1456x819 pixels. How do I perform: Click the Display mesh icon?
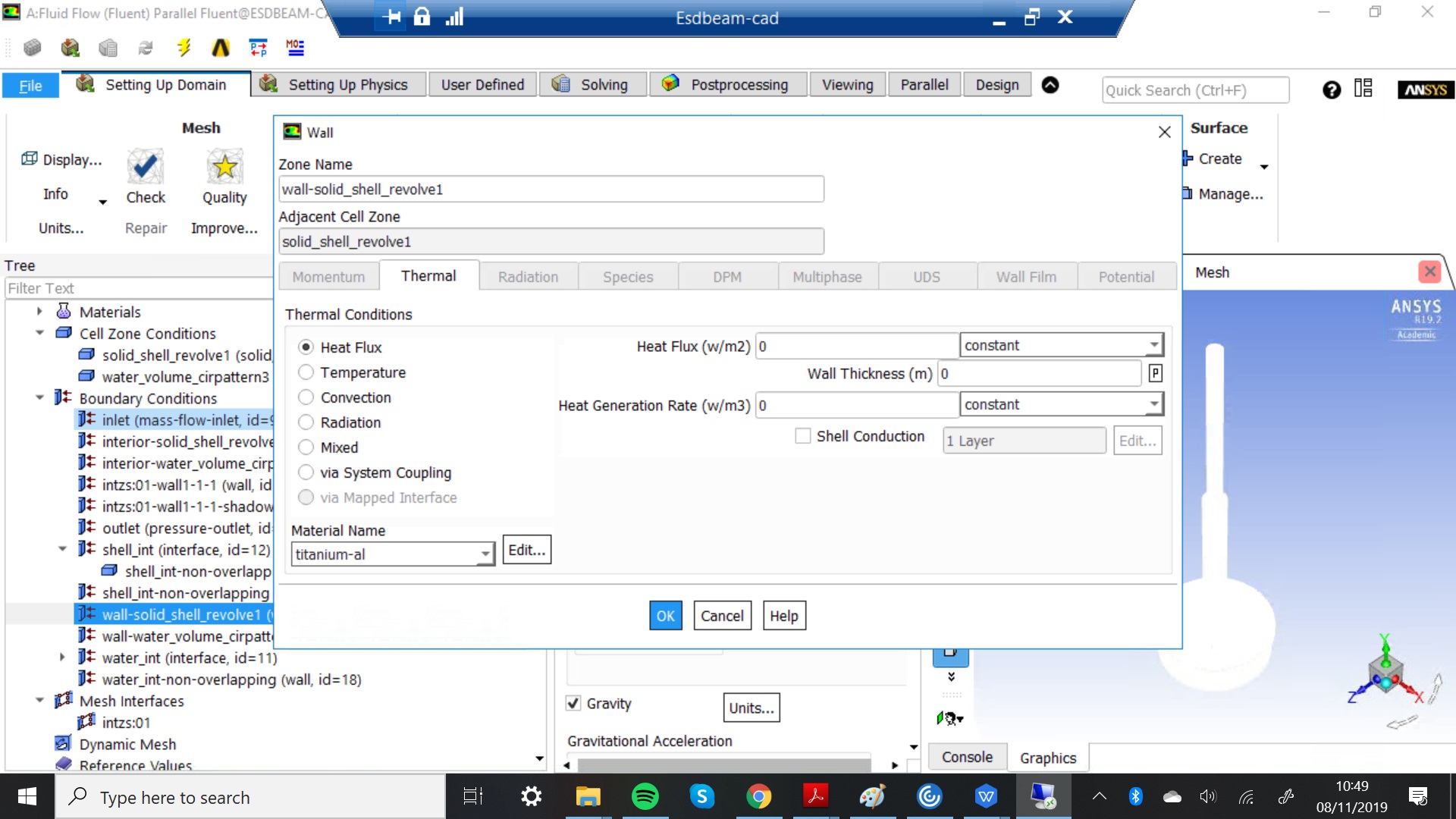pyautogui.click(x=30, y=159)
